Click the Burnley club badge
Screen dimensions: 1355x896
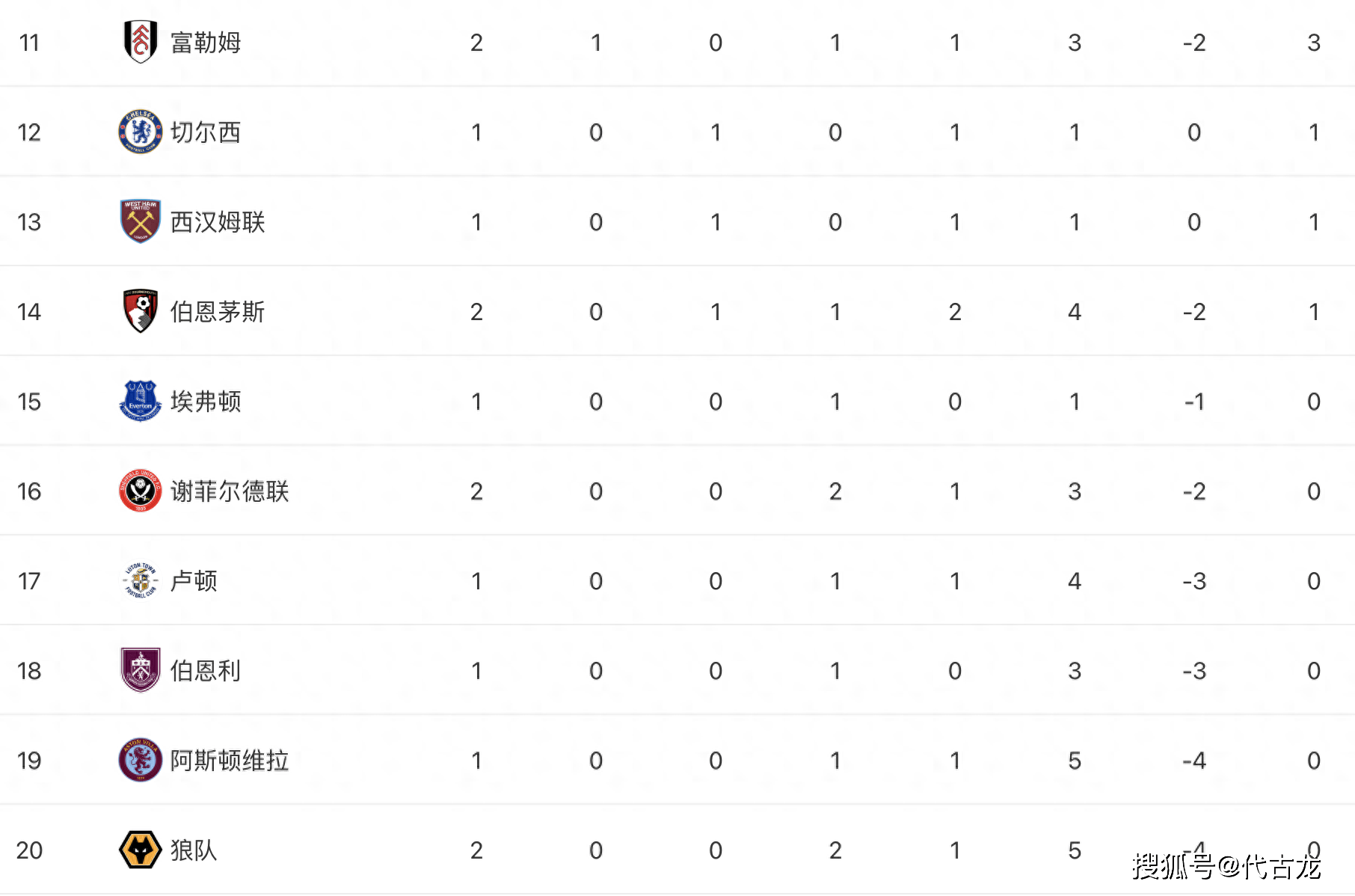tap(141, 670)
